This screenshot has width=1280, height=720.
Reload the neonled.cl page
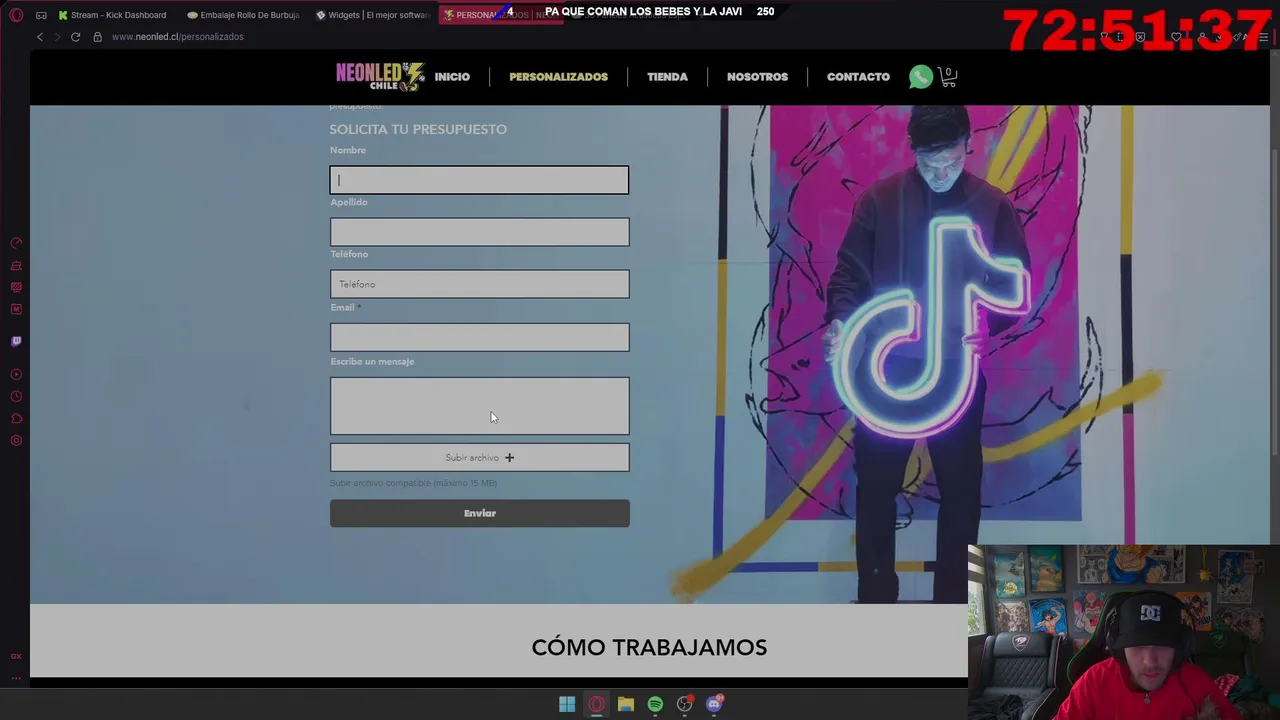click(75, 37)
